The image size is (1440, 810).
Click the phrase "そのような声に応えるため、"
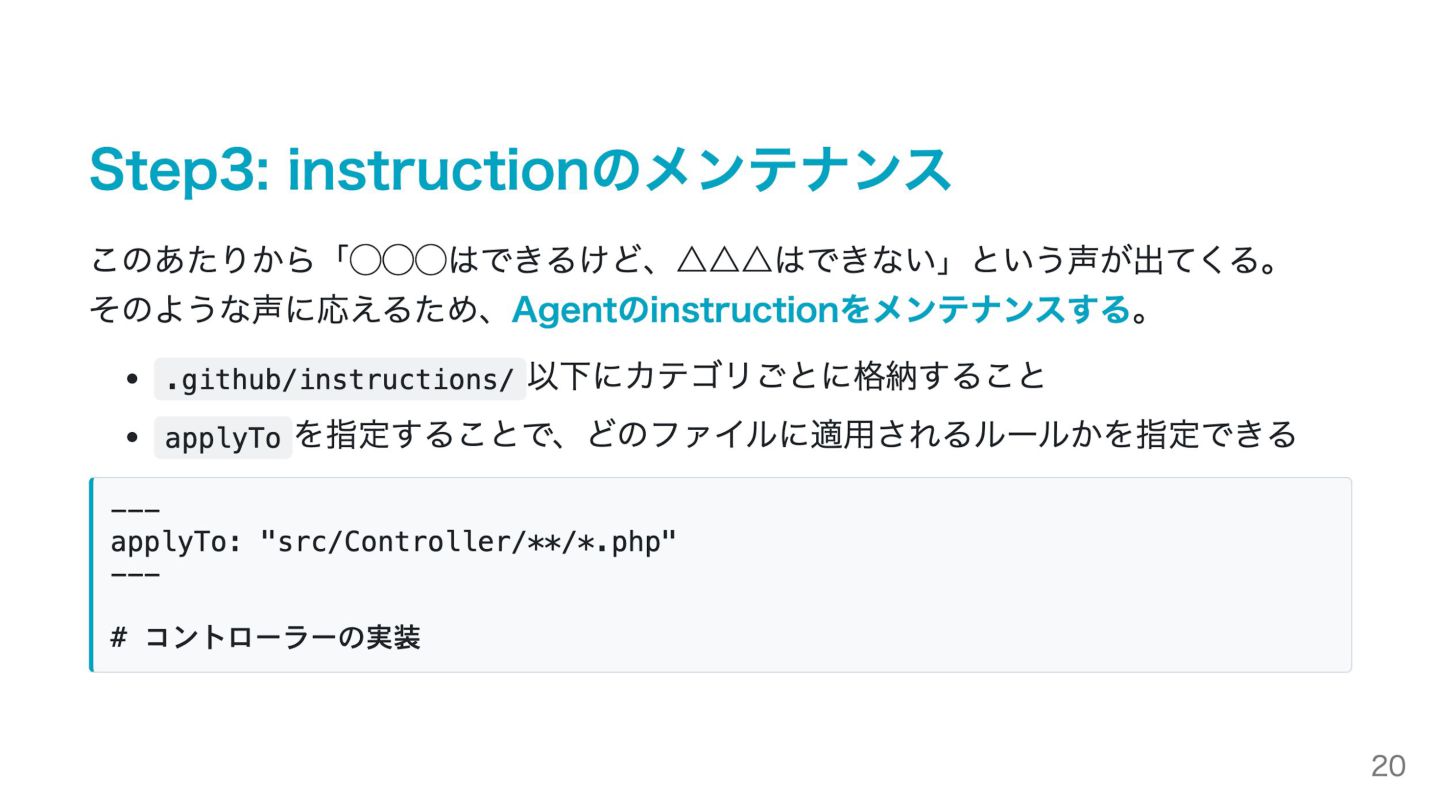tap(300, 310)
